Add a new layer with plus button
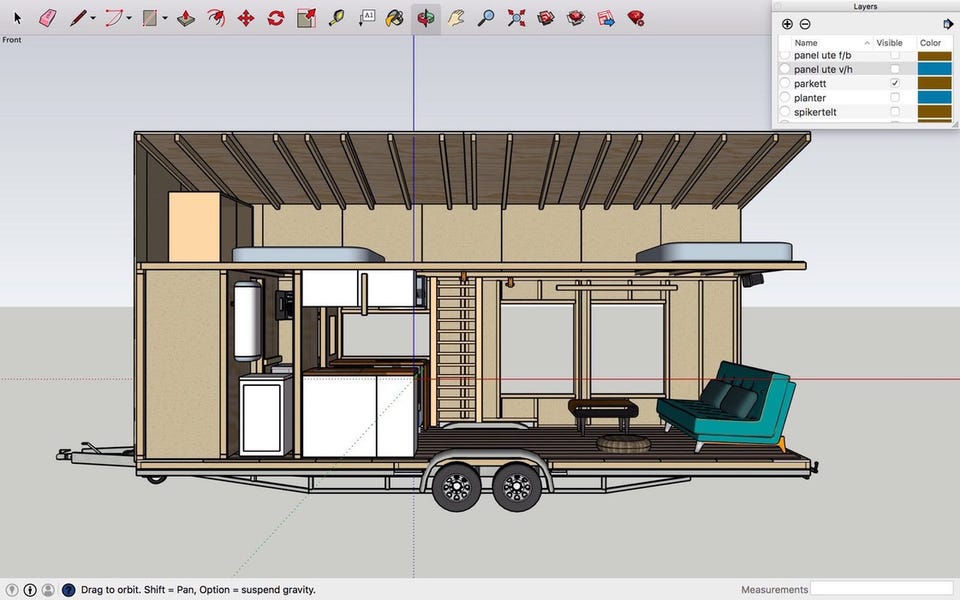 pyautogui.click(x=787, y=24)
